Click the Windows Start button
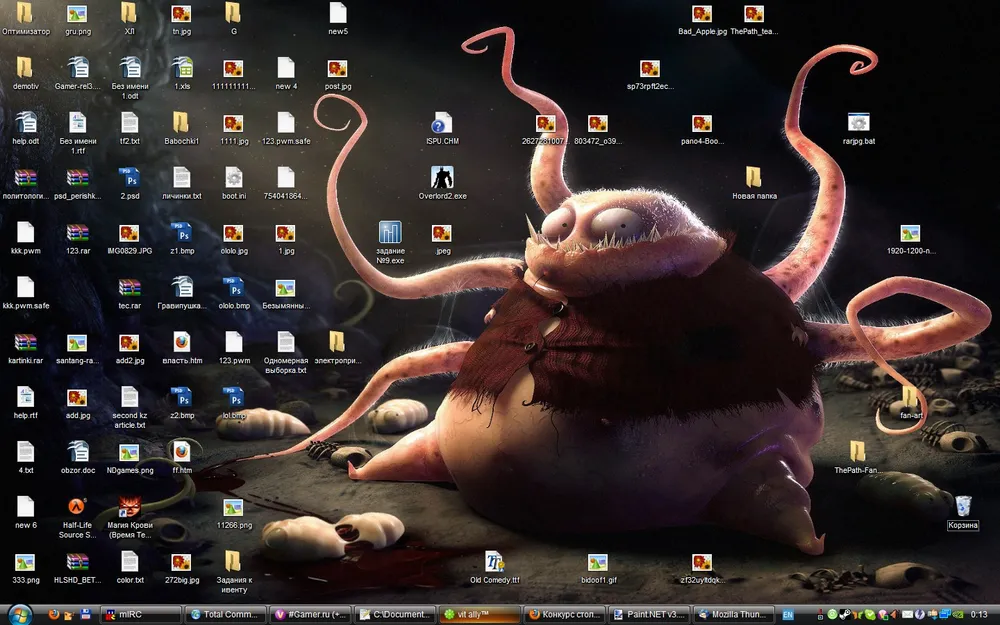This screenshot has height=625, width=1000. point(20,613)
